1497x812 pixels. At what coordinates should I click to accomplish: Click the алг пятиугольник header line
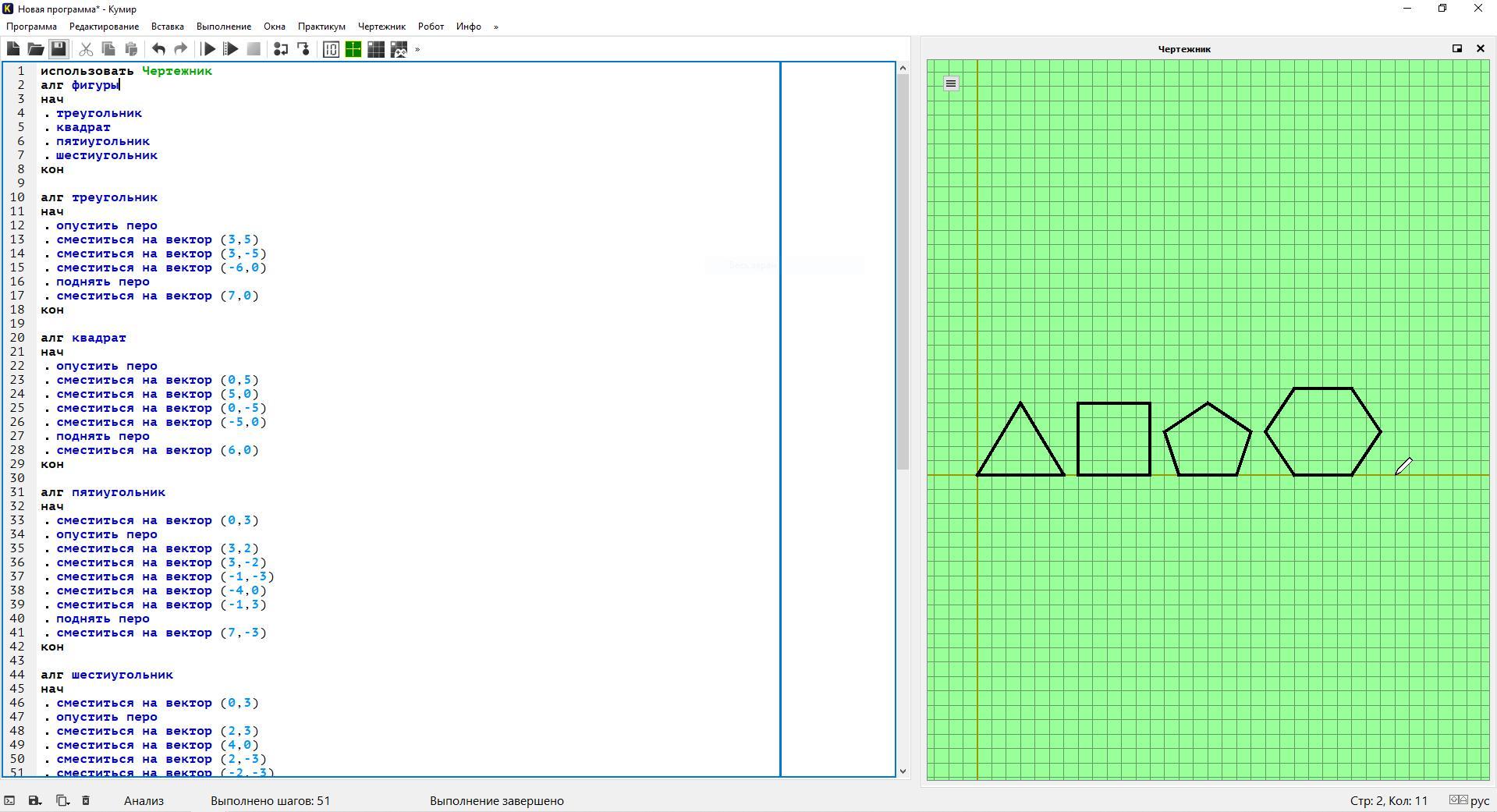(103, 492)
